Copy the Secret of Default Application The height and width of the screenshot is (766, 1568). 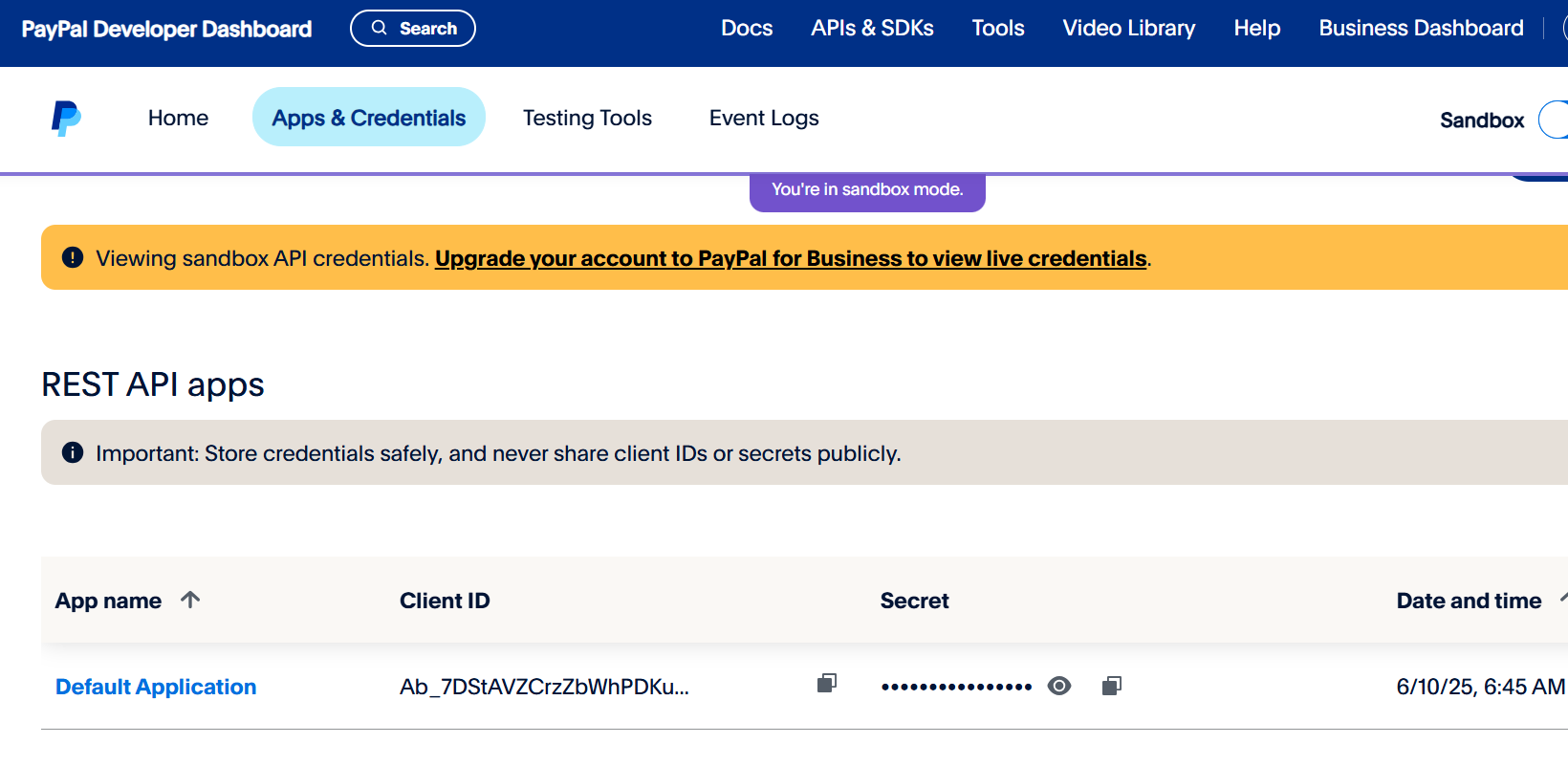click(x=1111, y=686)
